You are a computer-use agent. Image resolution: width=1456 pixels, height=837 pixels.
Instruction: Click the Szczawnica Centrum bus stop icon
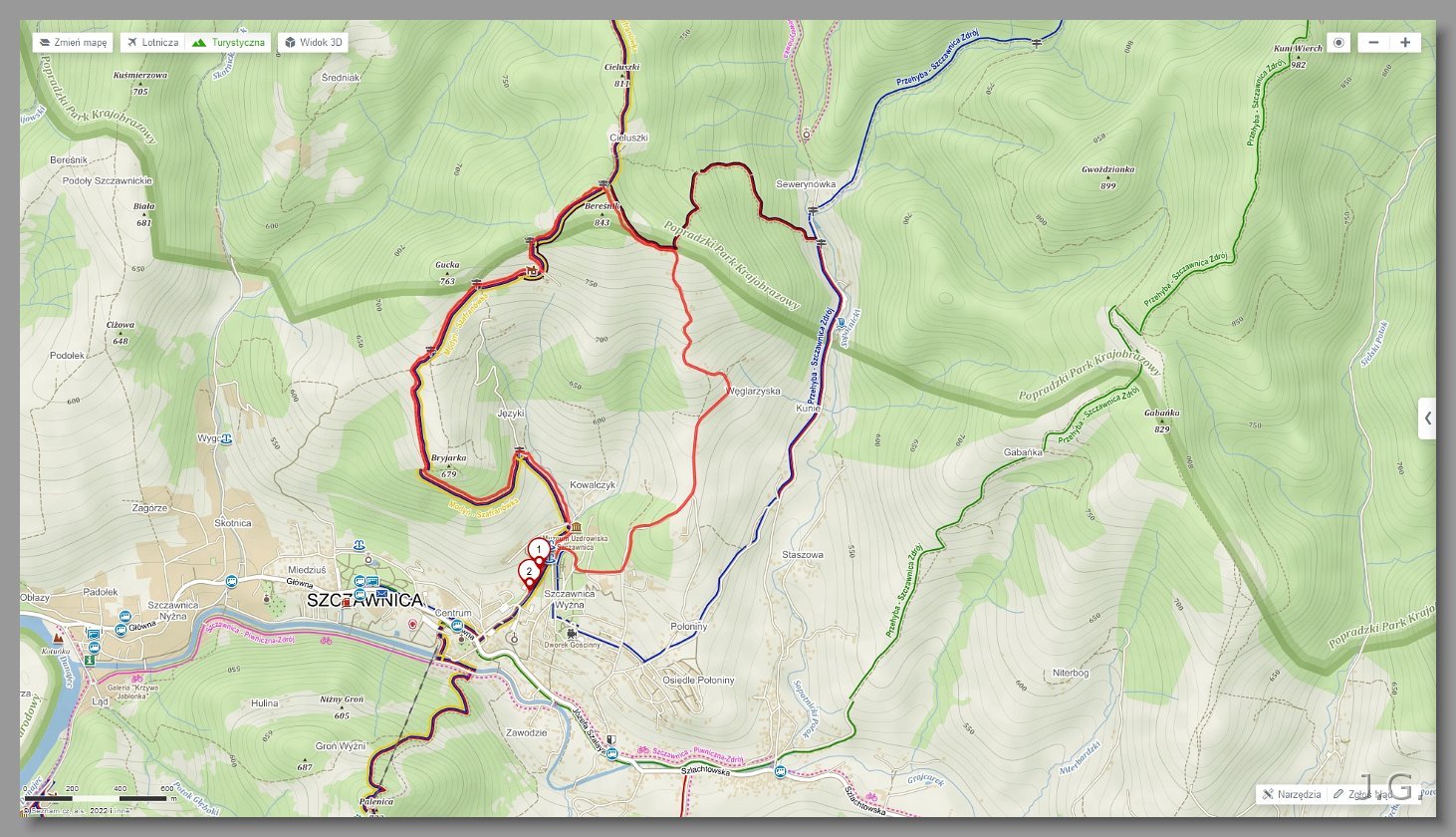point(457,626)
